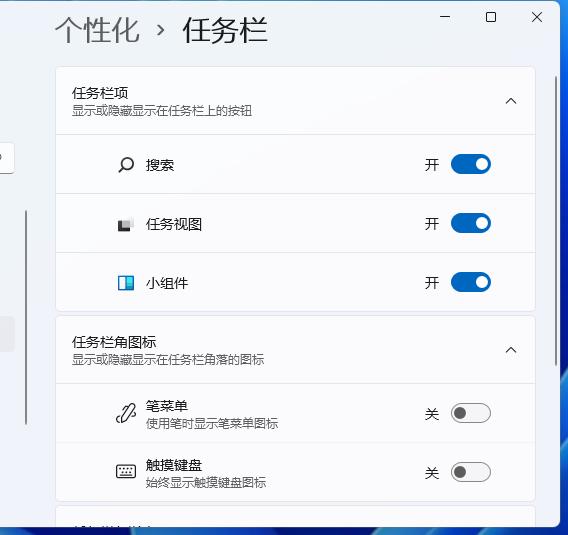Click the Task View icon

pyautogui.click(x=126, y=224)
